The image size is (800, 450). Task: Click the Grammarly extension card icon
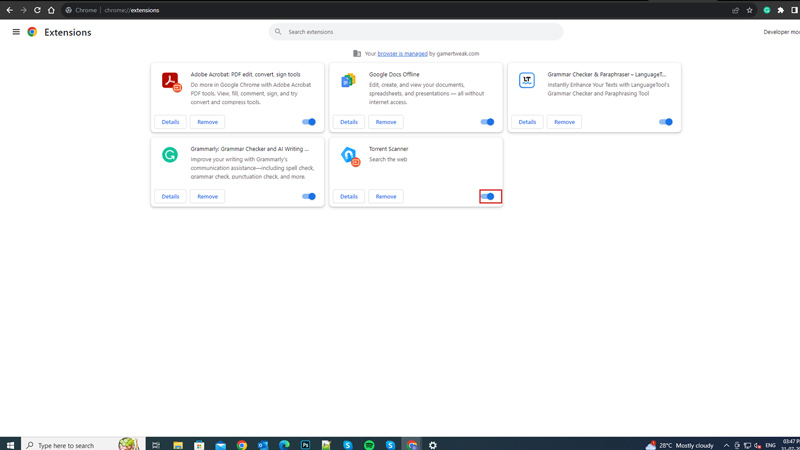point(170,155)
